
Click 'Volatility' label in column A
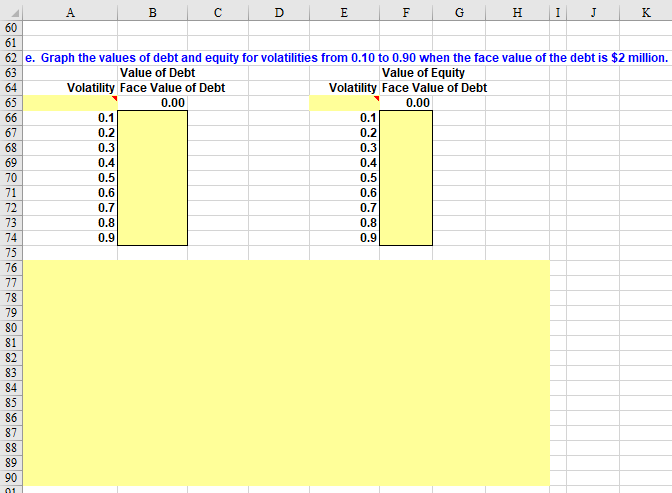pyautogui.click(x=91, y=88)
